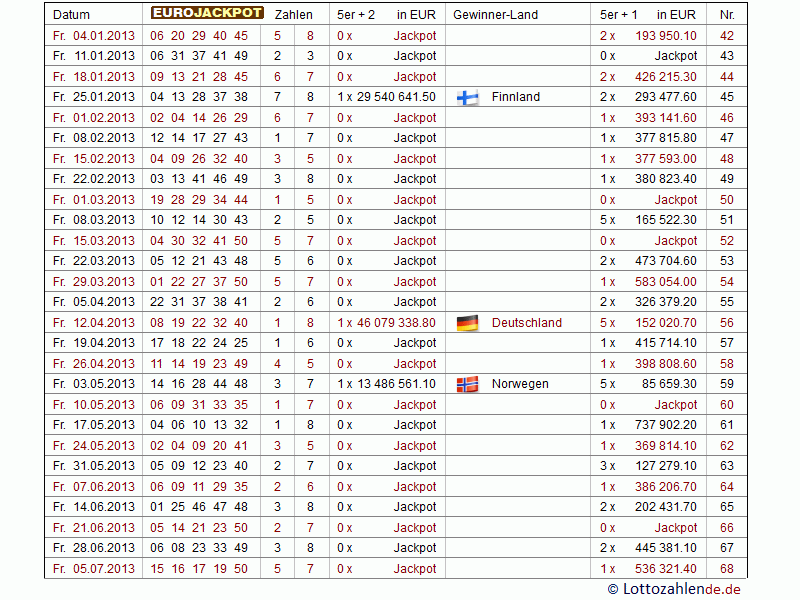Select the Zahlen column header

[293, 15]
